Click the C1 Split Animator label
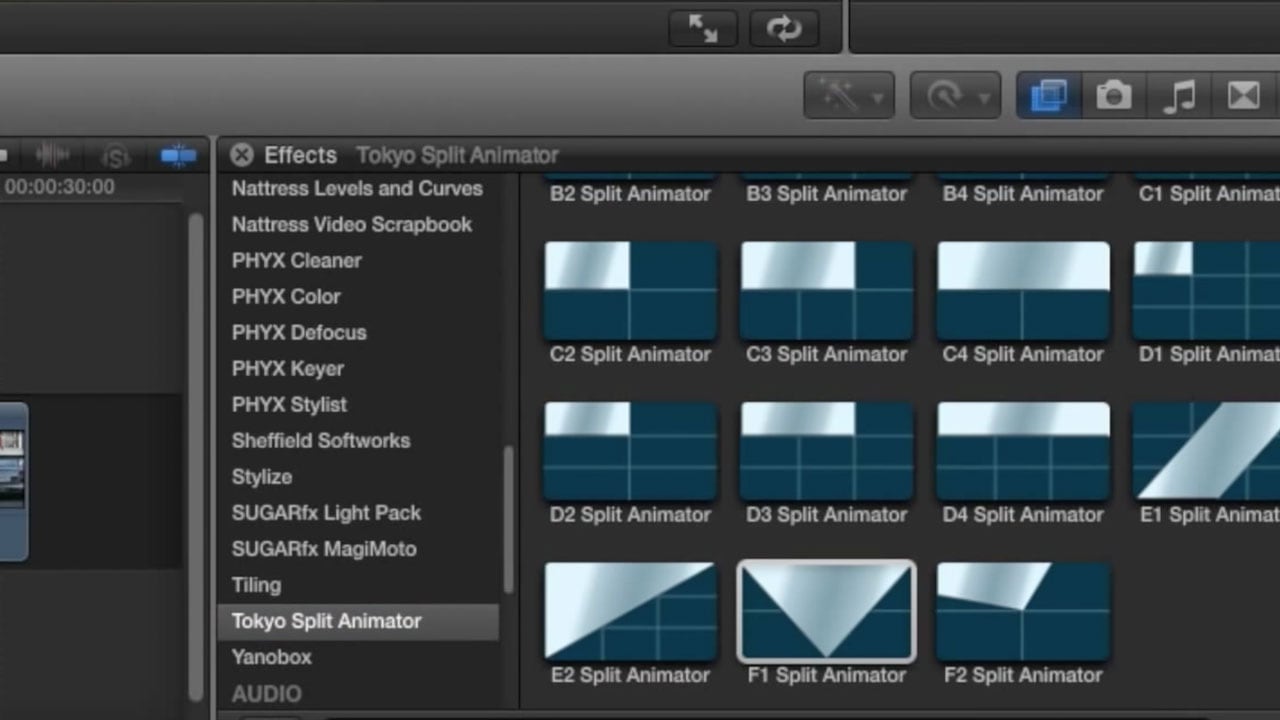Image resolution: width=1280 pixels, height=720 pixels. coord(1209,194)
